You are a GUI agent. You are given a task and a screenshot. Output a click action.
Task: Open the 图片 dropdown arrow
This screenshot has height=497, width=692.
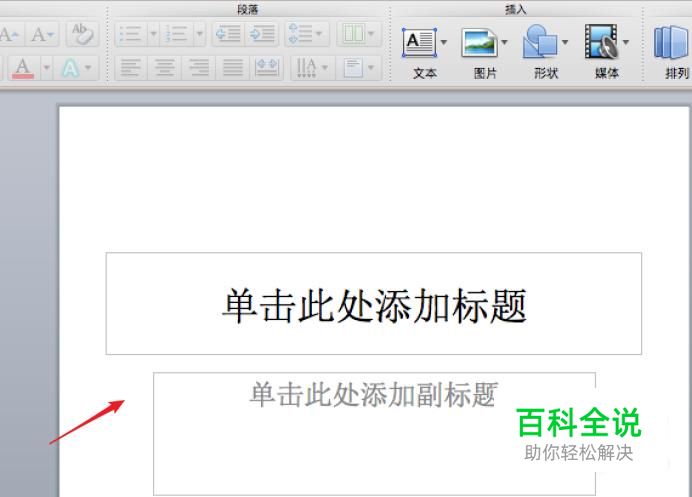coord(504,42)
